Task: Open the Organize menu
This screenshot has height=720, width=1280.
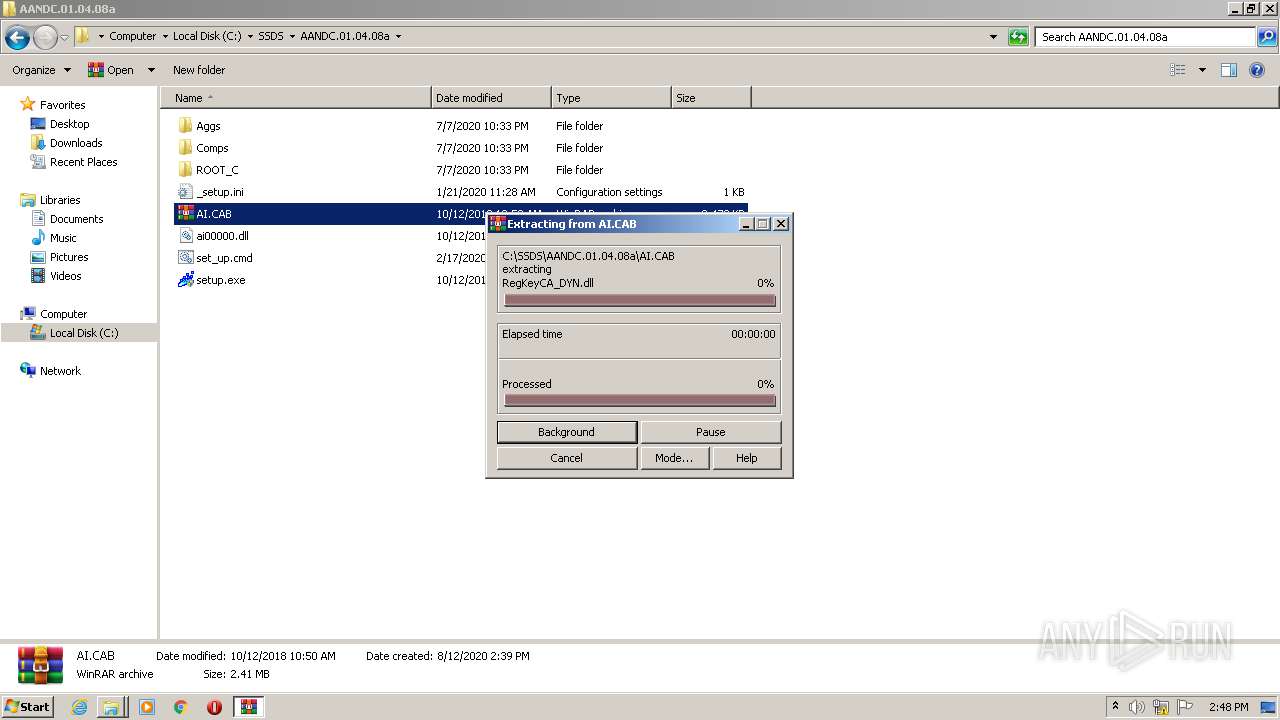Action: pyautogui.click(x=41, y=70)
